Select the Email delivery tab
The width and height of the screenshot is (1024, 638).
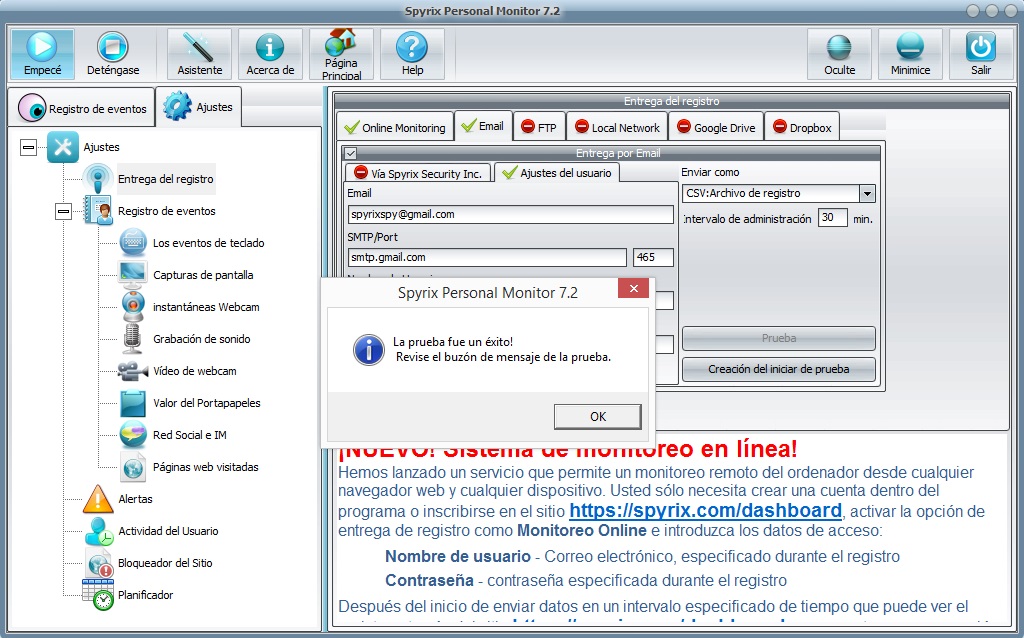[x=483, y=125]
